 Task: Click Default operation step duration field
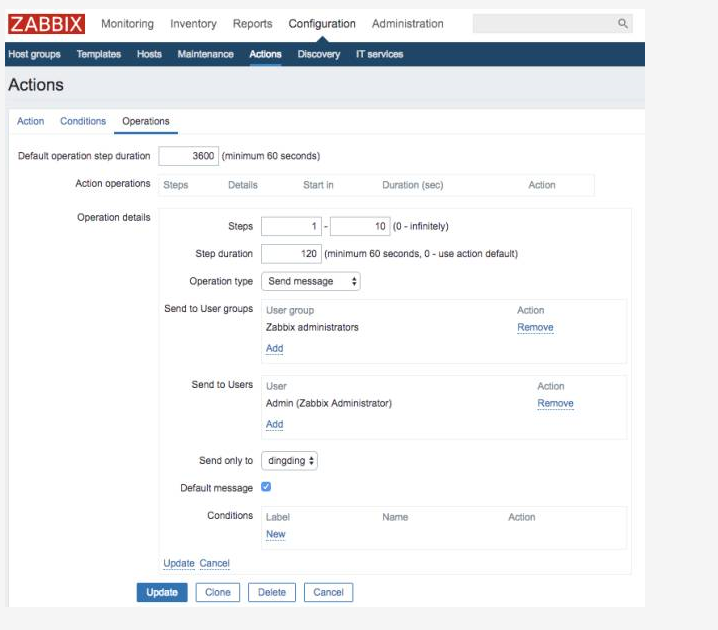pos(189,156)
